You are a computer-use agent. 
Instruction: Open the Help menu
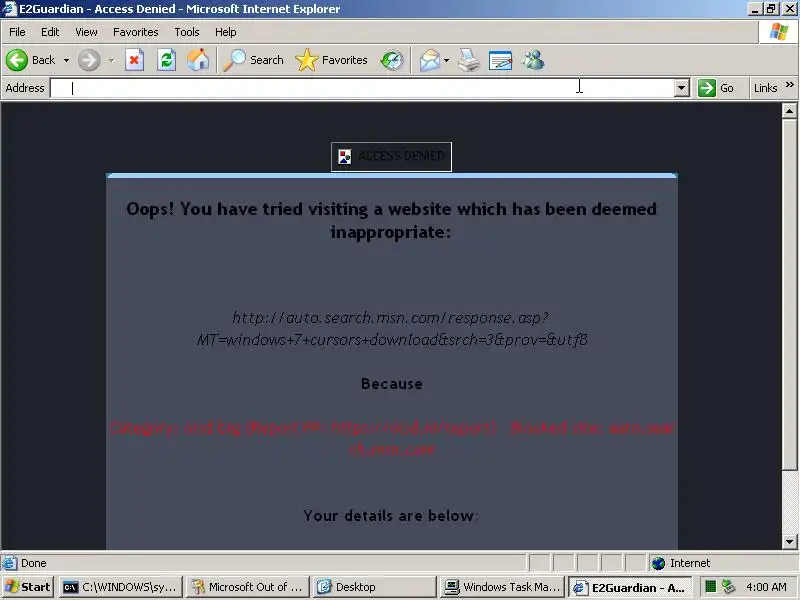point(226,32)
